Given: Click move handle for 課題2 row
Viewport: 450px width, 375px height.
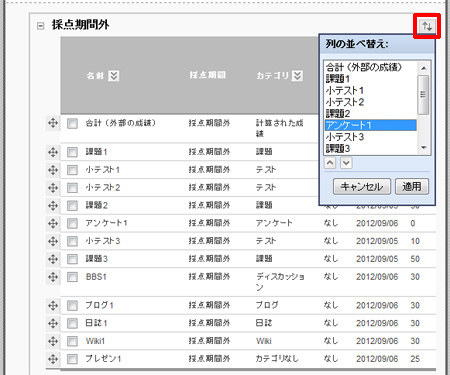Looking at the screenshot, I should pos(53,206).
